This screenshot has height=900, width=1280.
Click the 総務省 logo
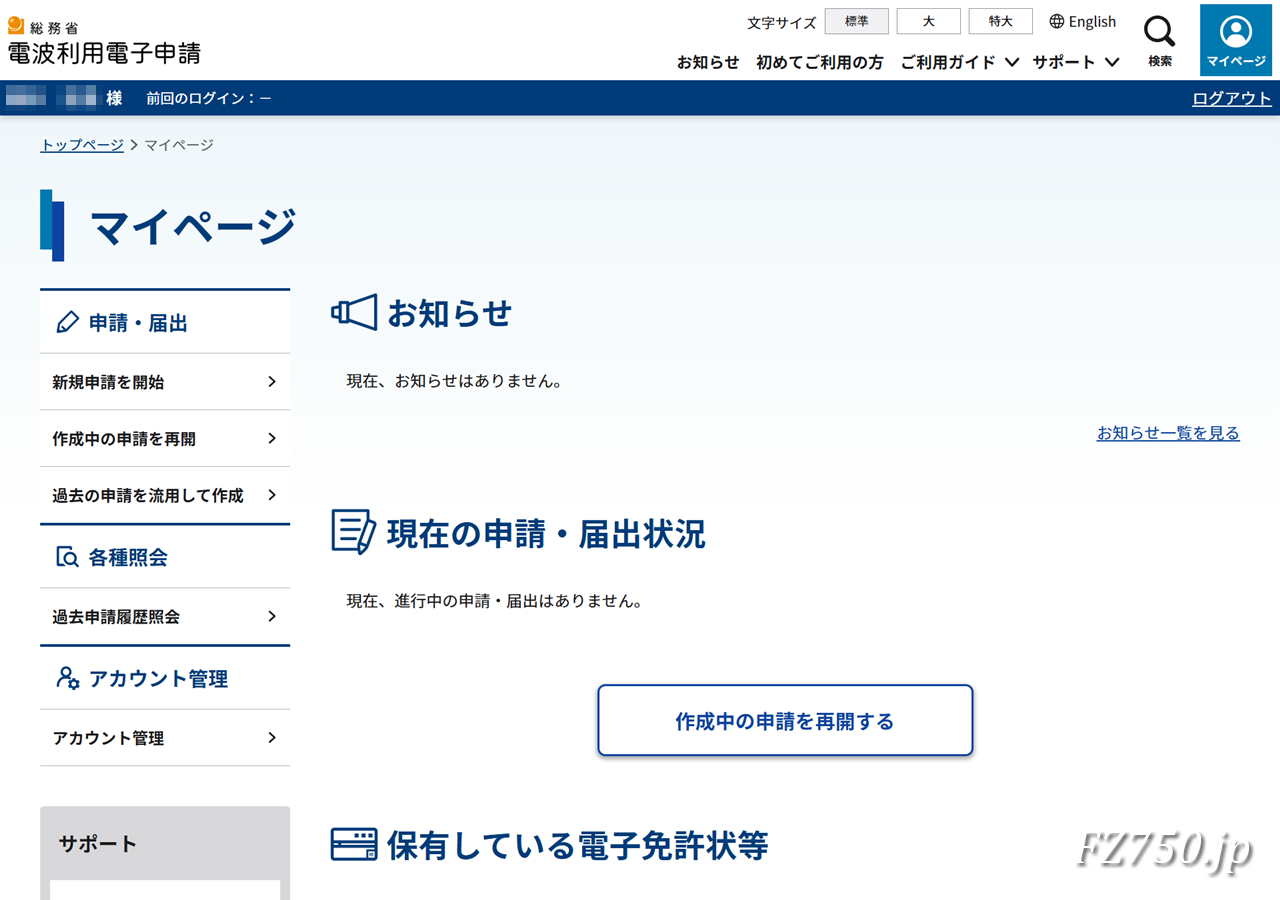(40, 27)
